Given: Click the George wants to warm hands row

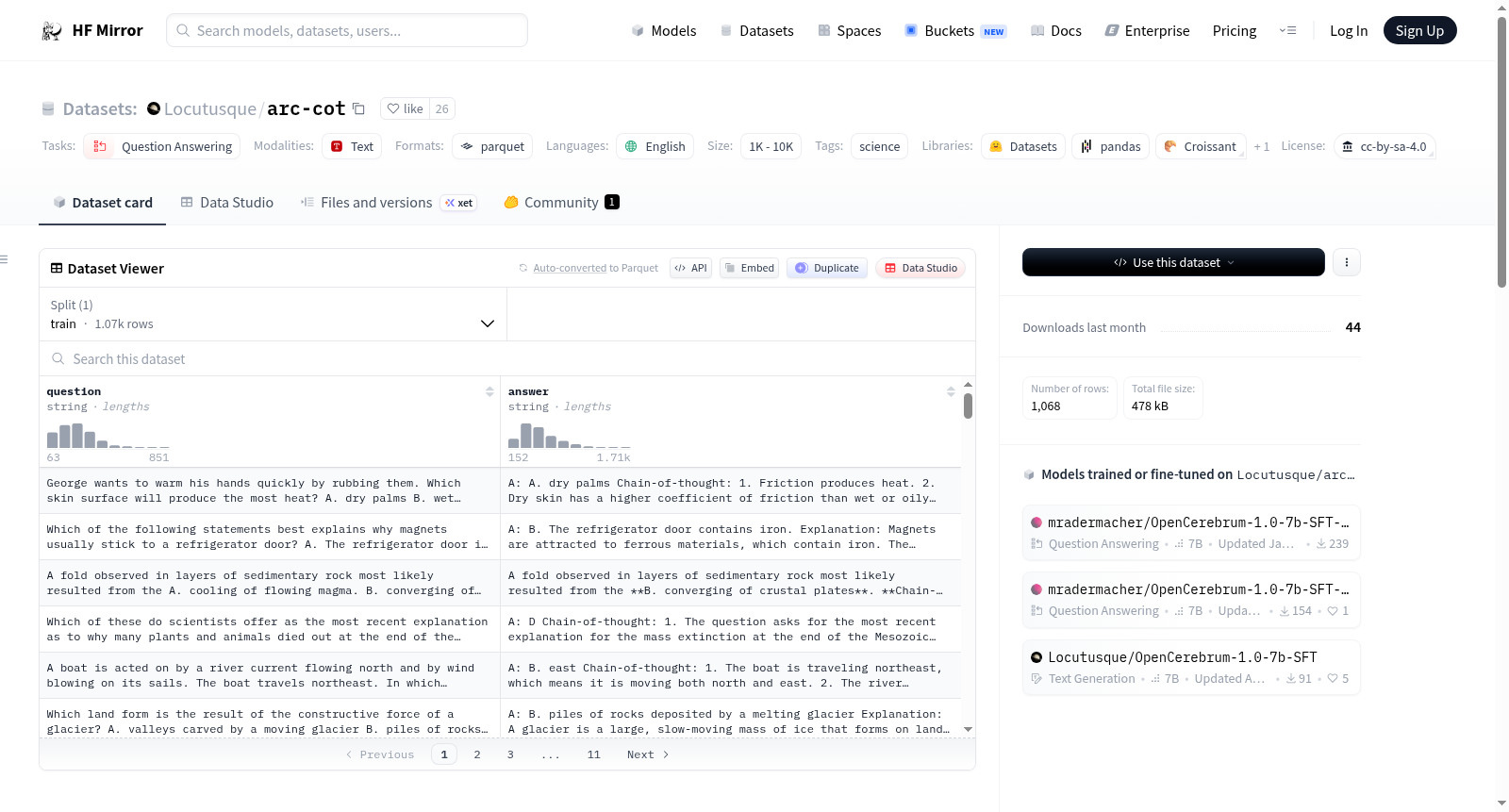Looking at the screenshot, I should tap(500, 490).
